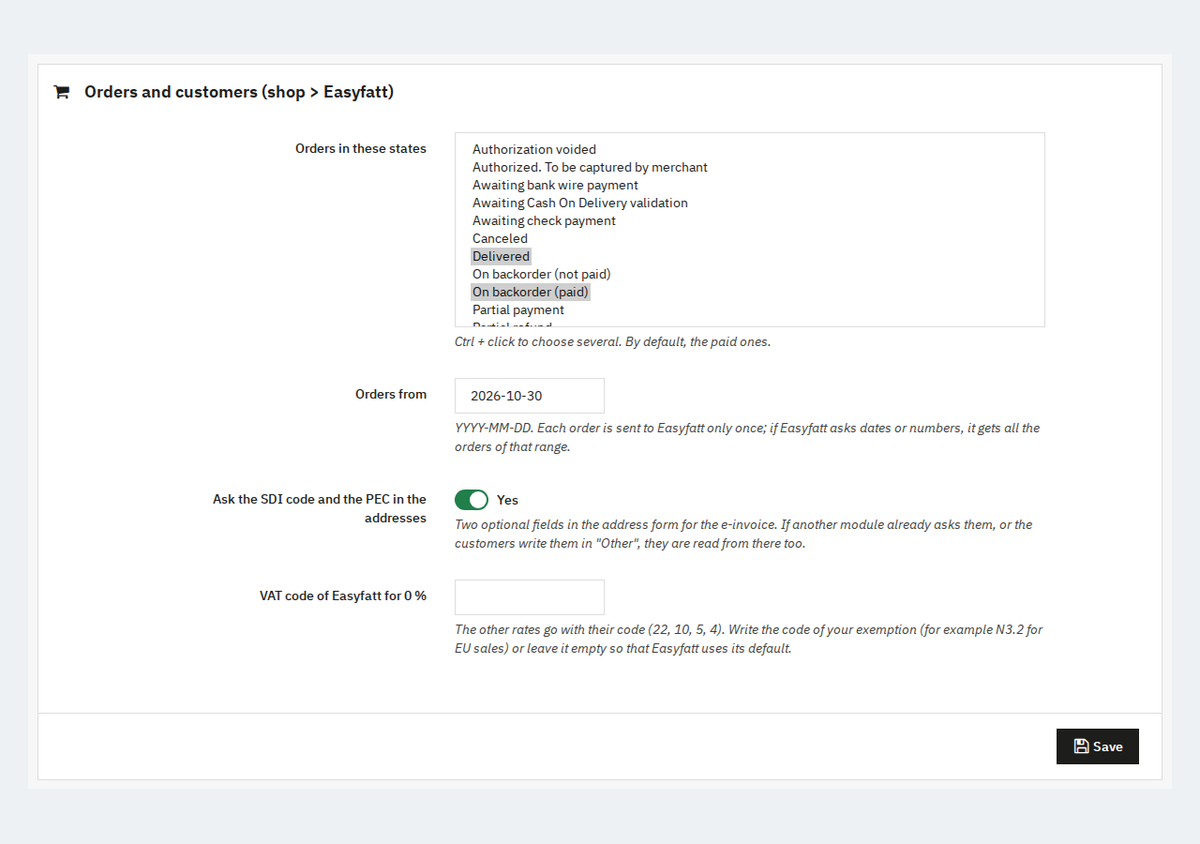Select 'Awaiting Cash On Delivery validation' state
1200x844 pixels.
pyautogui.click(x=580, y=203)
